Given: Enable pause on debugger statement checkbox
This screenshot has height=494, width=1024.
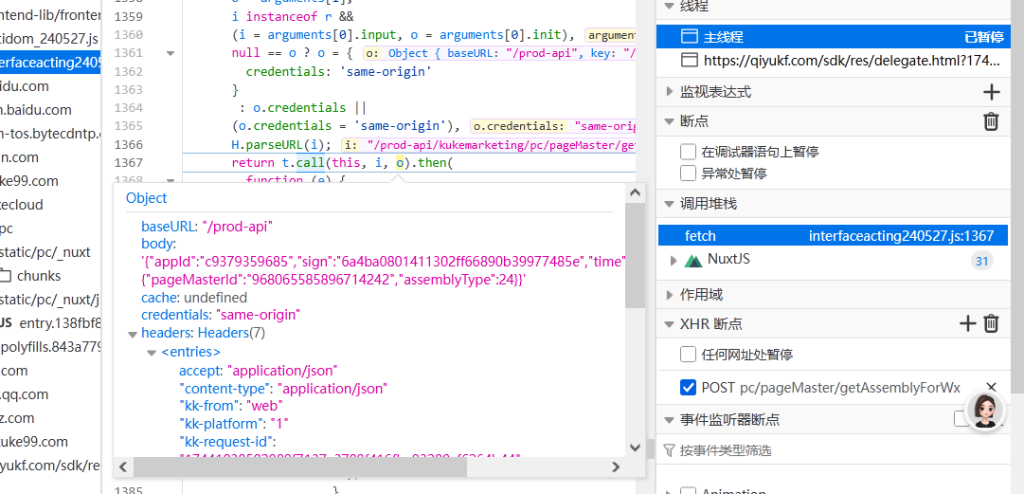Looking at the screenshot, I should point(688,152).
